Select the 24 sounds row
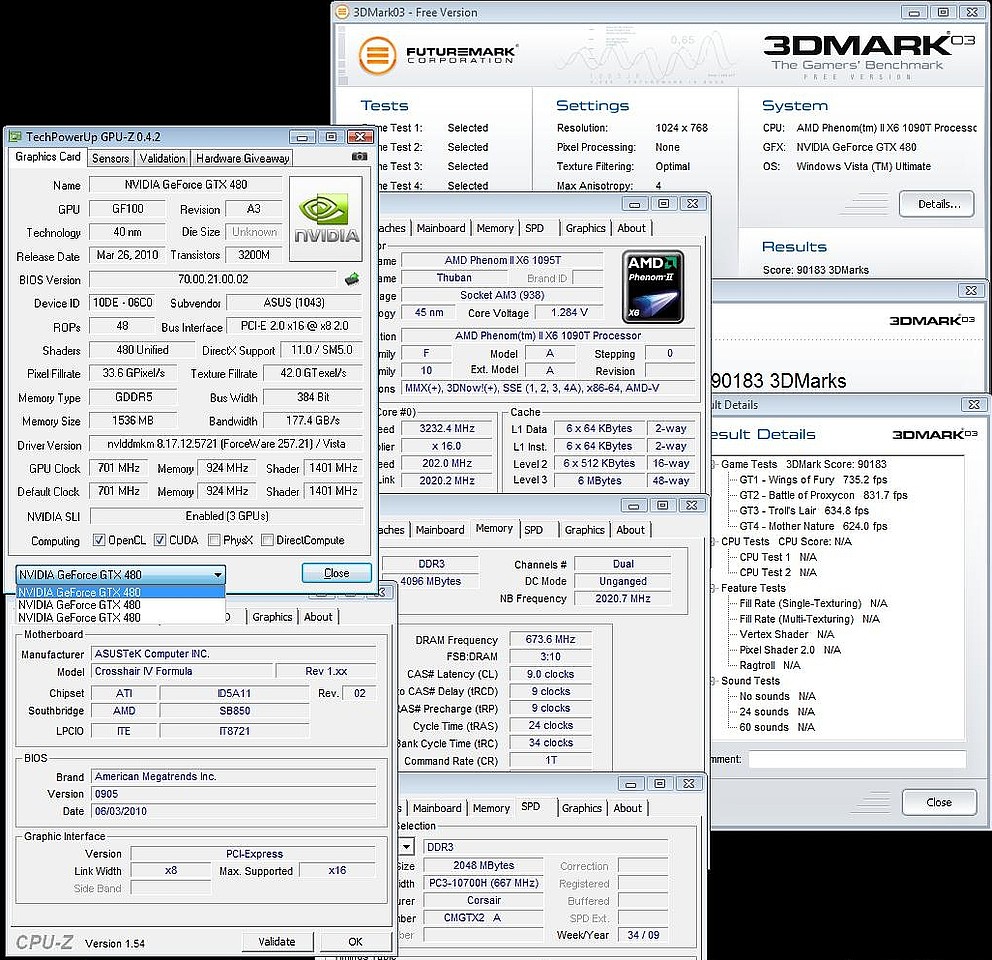992x960 pixels. [777, 712]
